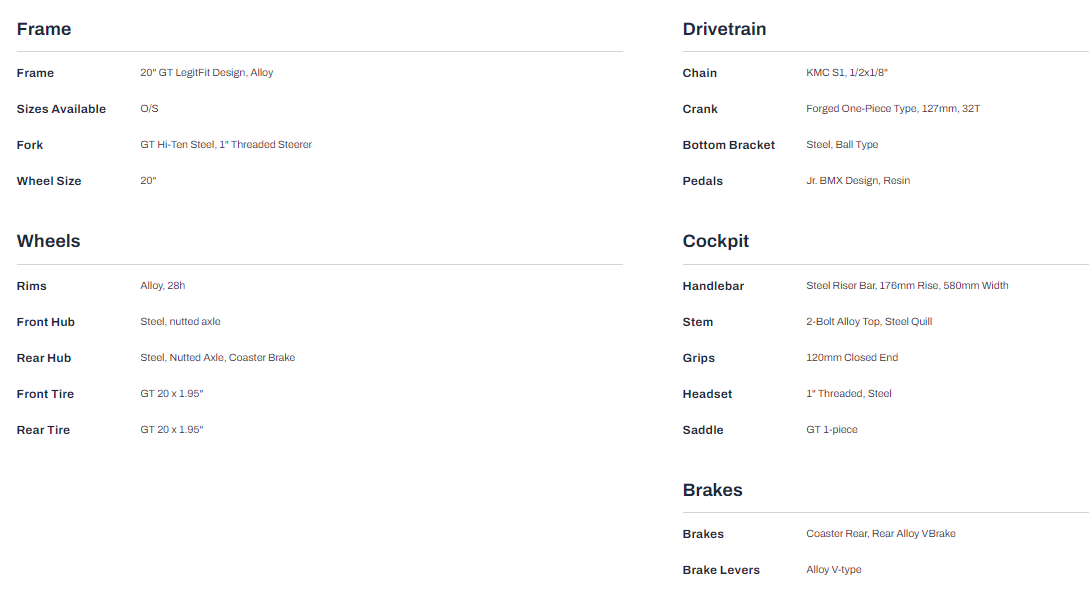Select the GT 1-piece saddle value
The image size is (1089, 592).
coord(831,430)
